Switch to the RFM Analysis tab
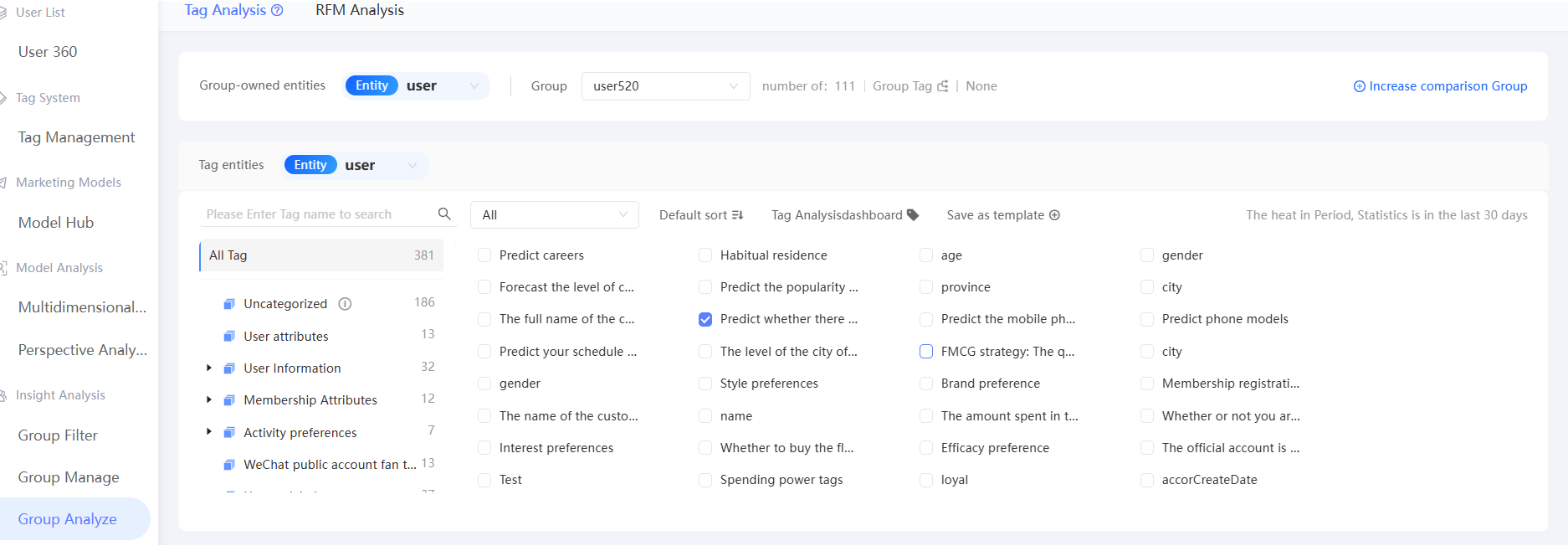1568x546 pixels. (x=360, y=10)
